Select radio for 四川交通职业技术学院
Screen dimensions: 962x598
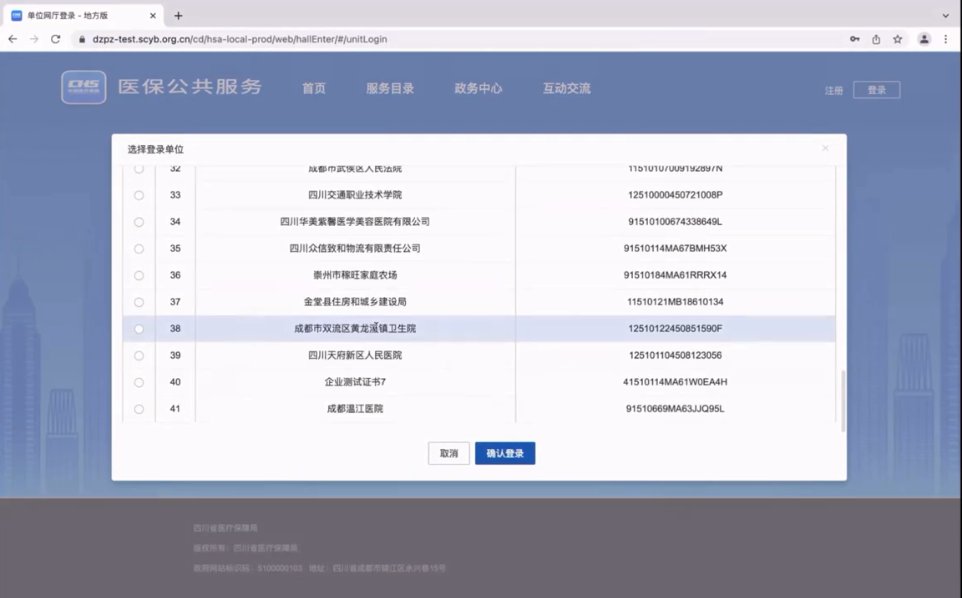click(x=139, y=195)
